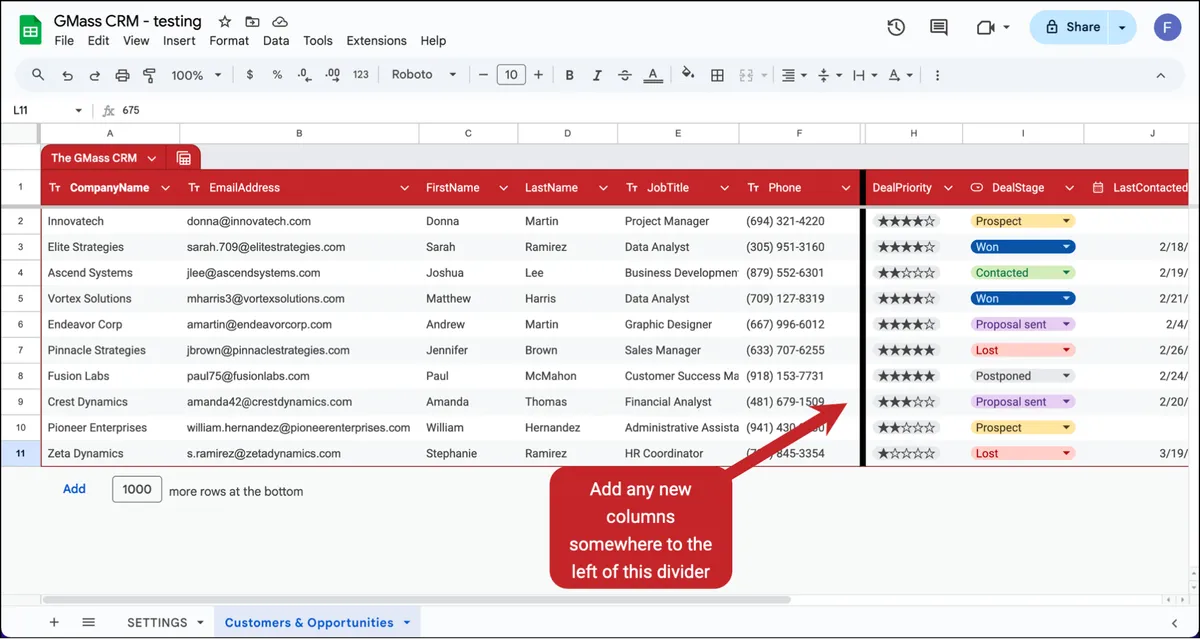Format as percent icon

pos(277,75)
